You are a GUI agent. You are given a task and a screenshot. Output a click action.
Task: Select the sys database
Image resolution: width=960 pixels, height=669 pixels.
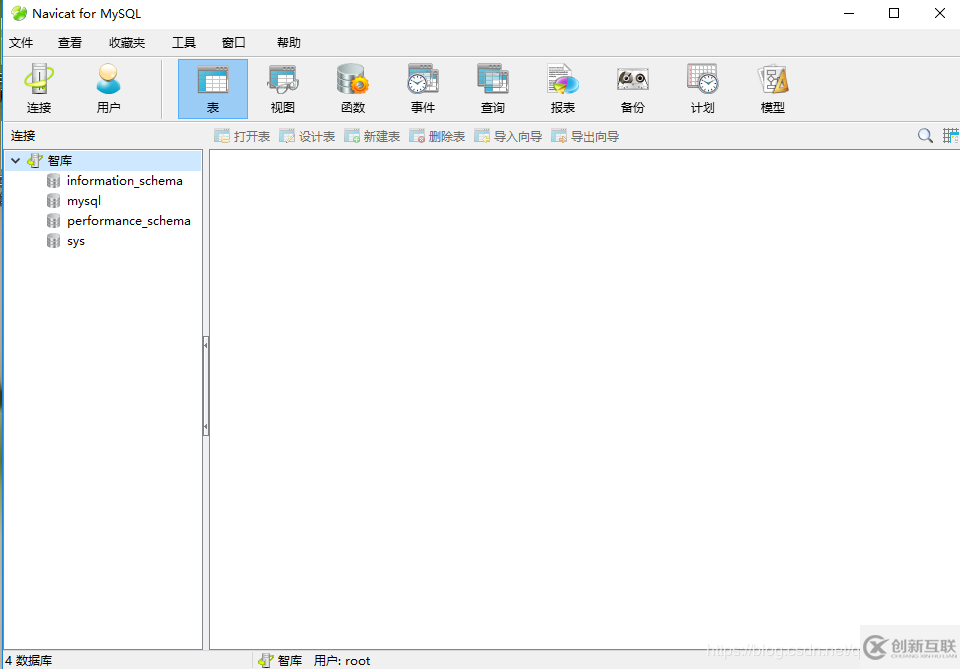point(74,240)
